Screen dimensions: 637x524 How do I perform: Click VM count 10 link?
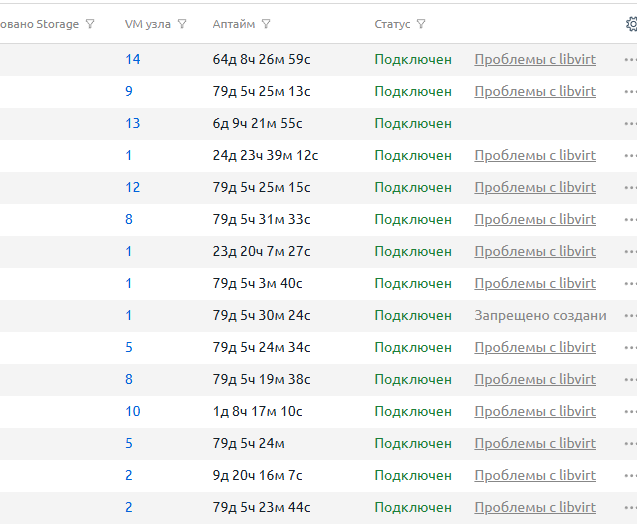pos(133,412)
